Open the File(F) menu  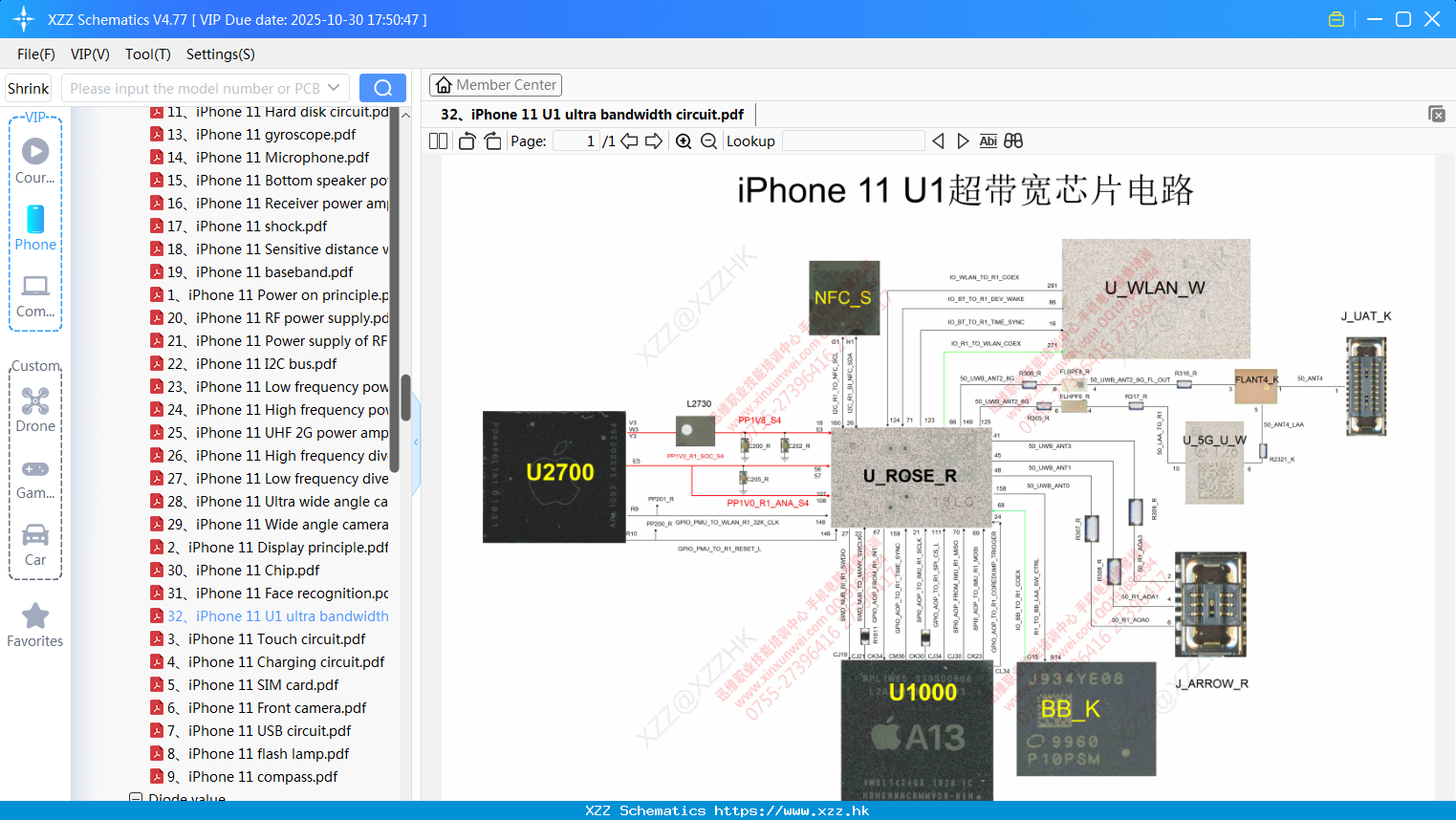36,54
